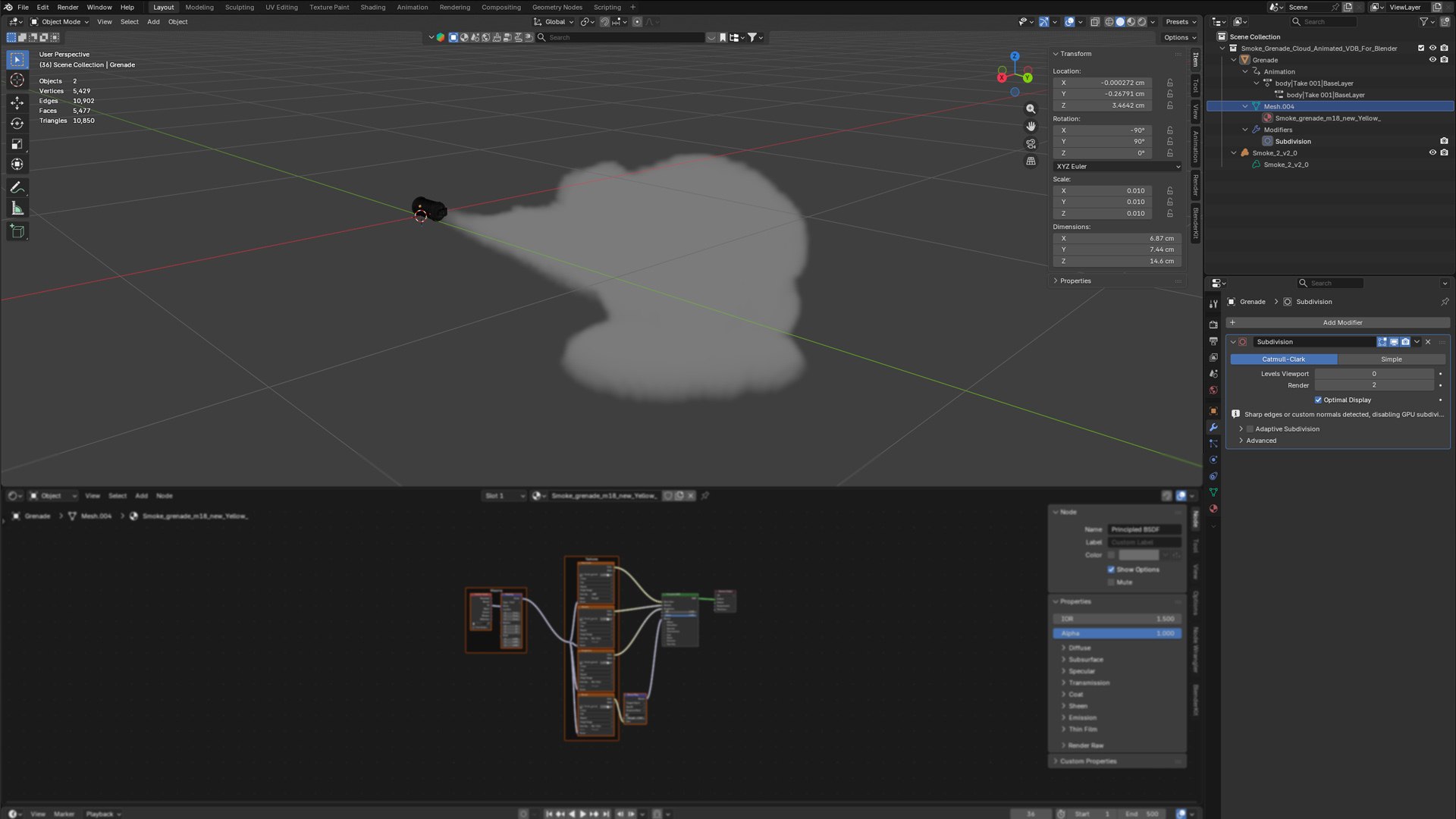Open the Modifiers wrench tab in properties
This screenshot has height=819, width=1456.
1213,427
